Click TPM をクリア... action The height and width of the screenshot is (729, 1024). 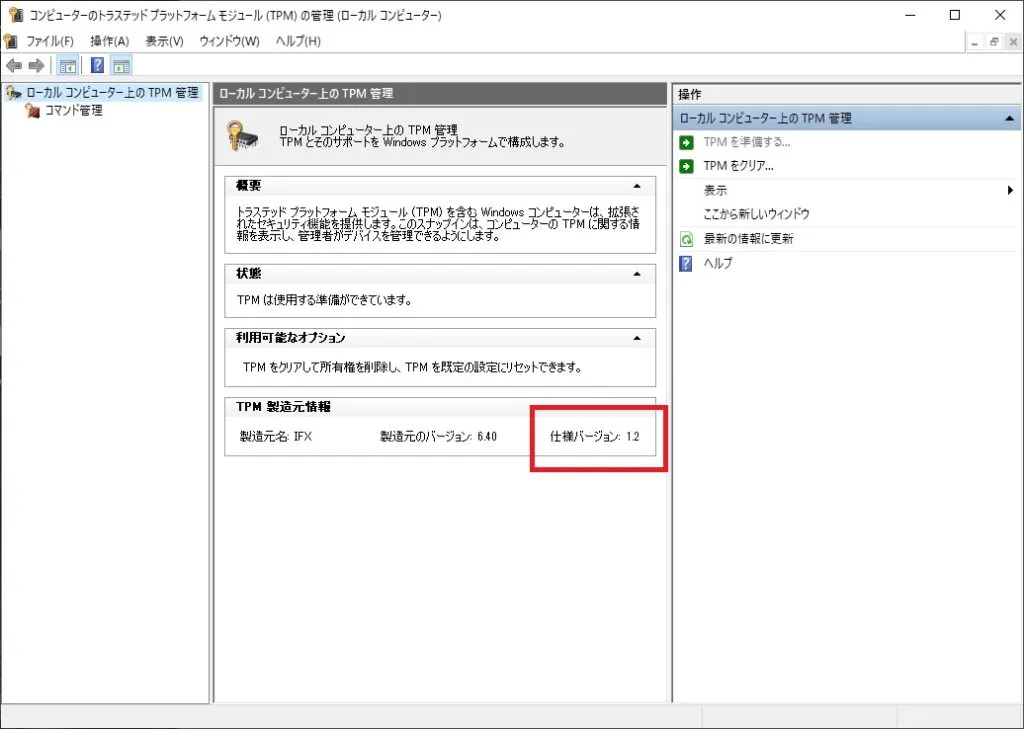coord(739,167)
